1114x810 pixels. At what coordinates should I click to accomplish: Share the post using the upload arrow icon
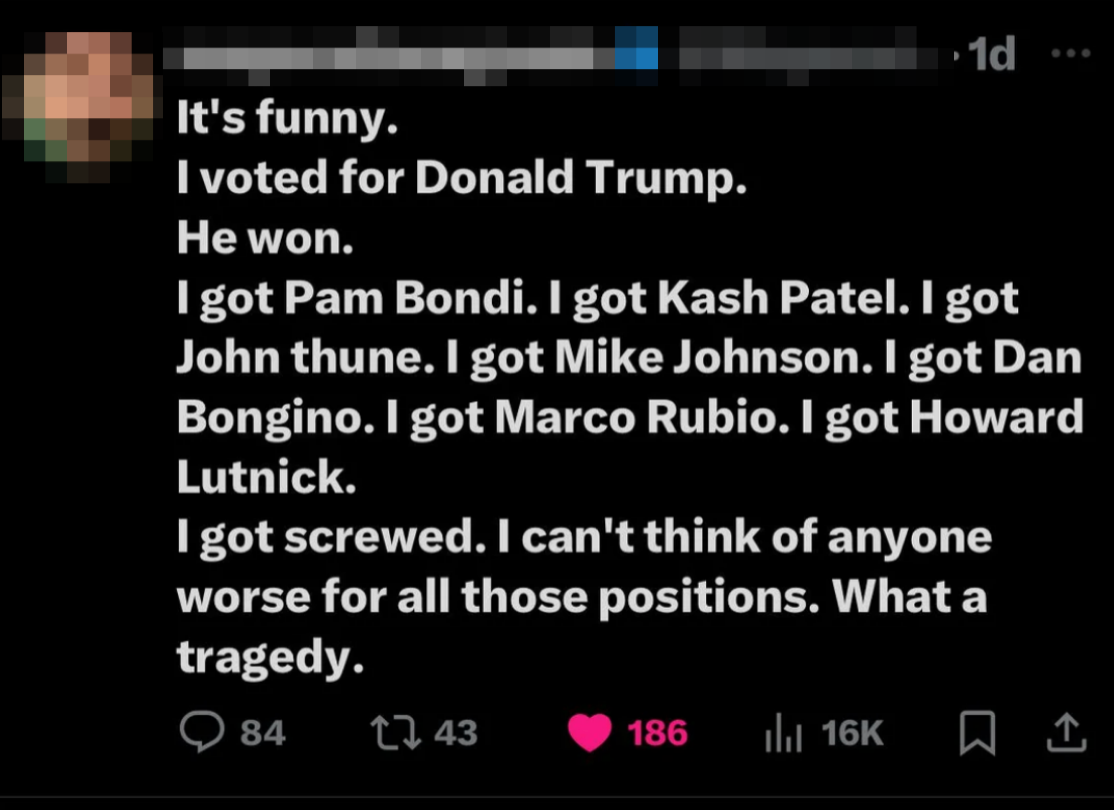click(1065, 733)
